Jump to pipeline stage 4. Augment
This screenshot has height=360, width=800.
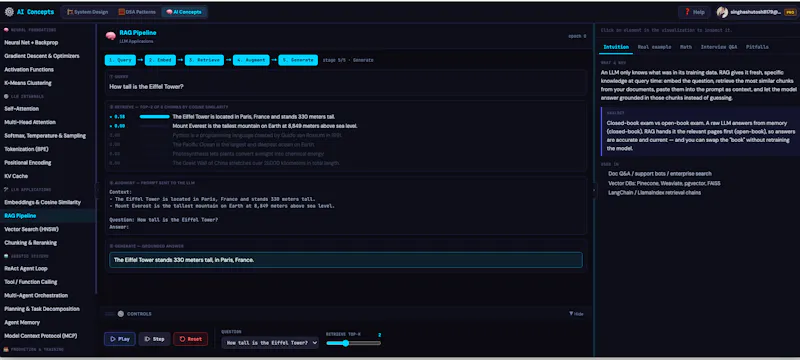(251, 60)
